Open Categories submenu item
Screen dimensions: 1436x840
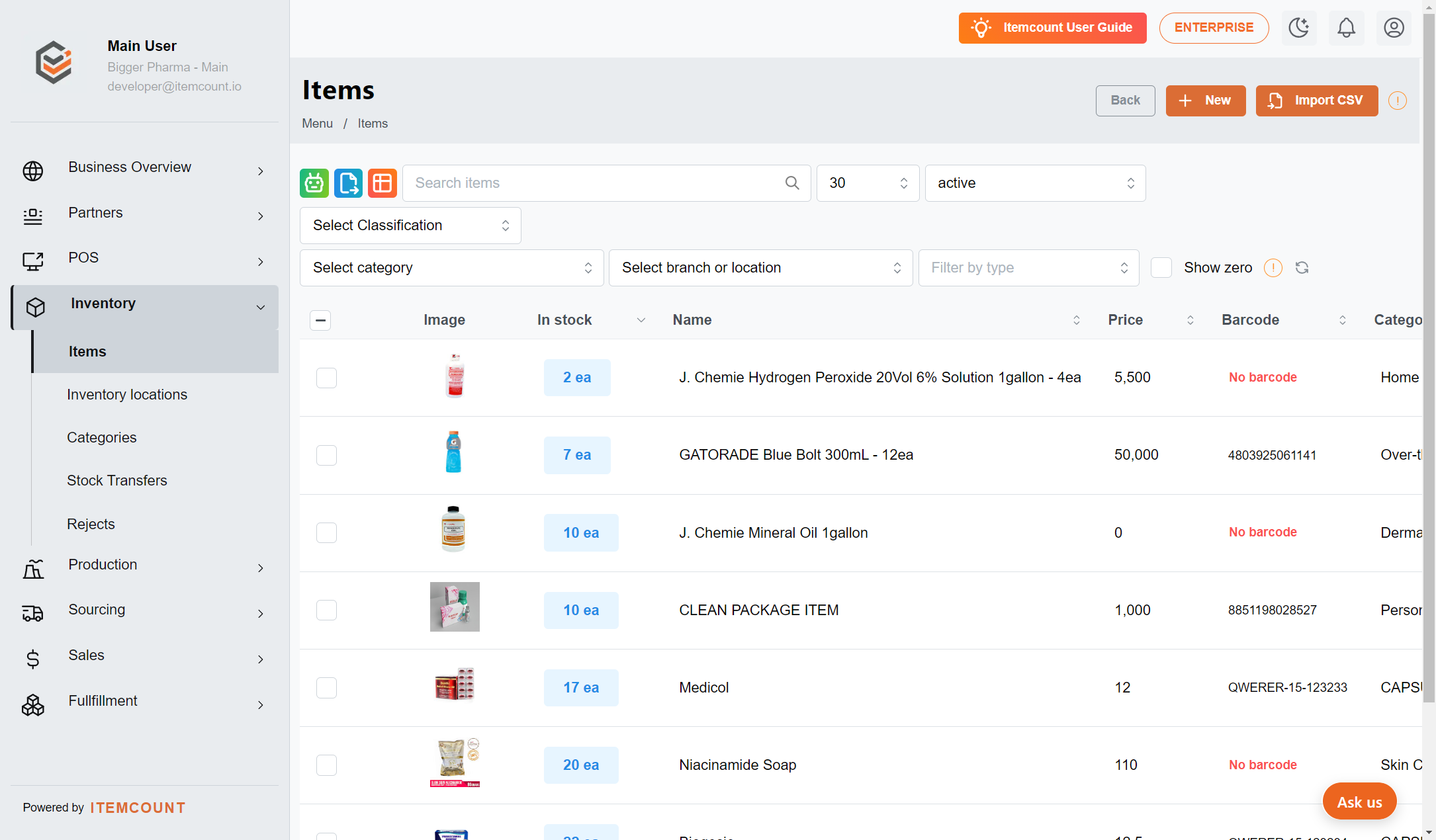click(x=102, y=438)
